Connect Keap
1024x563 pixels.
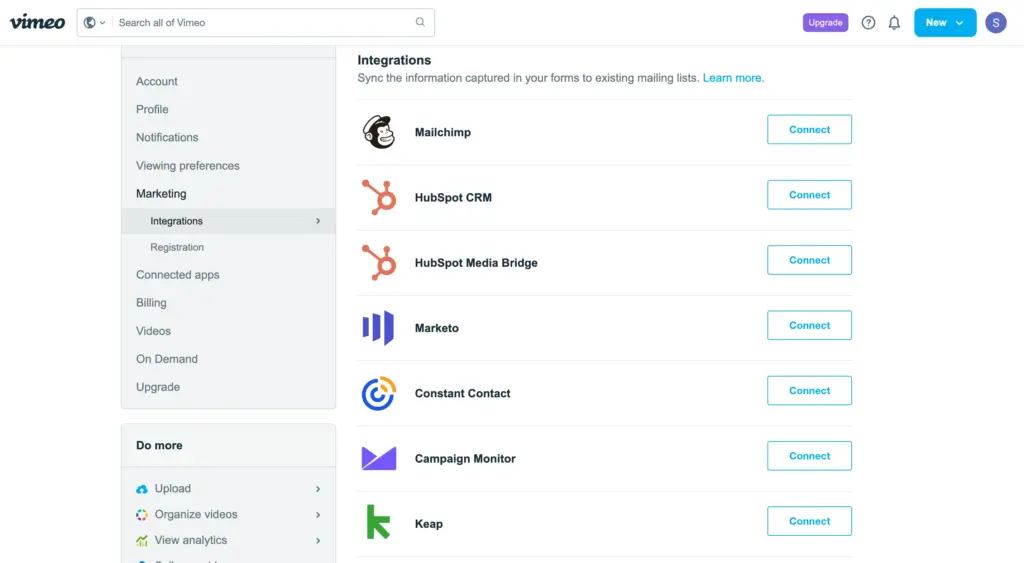[809, 521]
